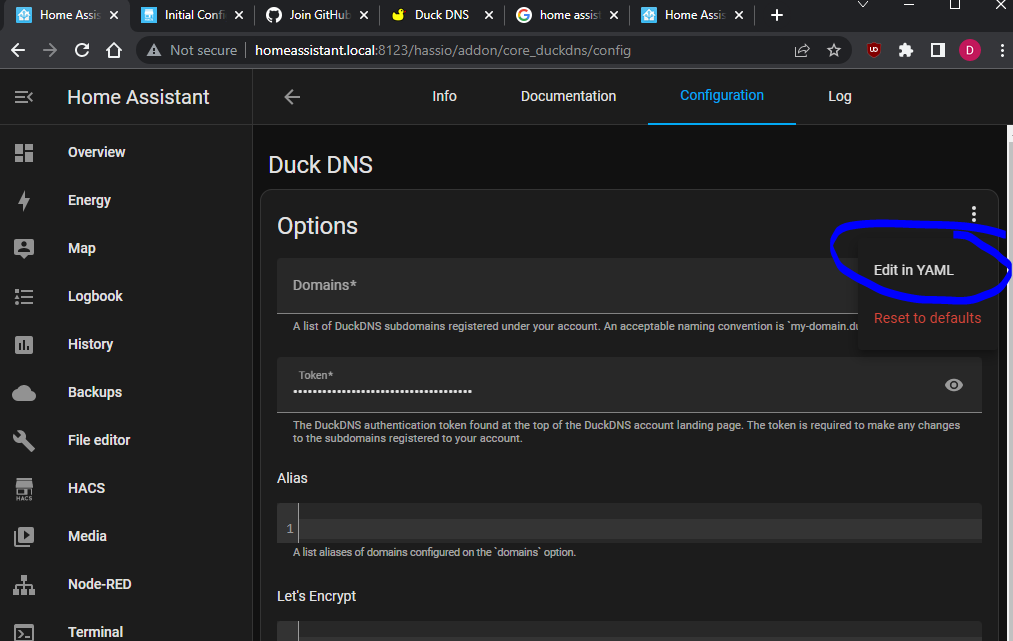The height and width of the screenshot is (641, 1013).
Task: Open the Energy lightning icon
Action: click(x=24, y=201)
